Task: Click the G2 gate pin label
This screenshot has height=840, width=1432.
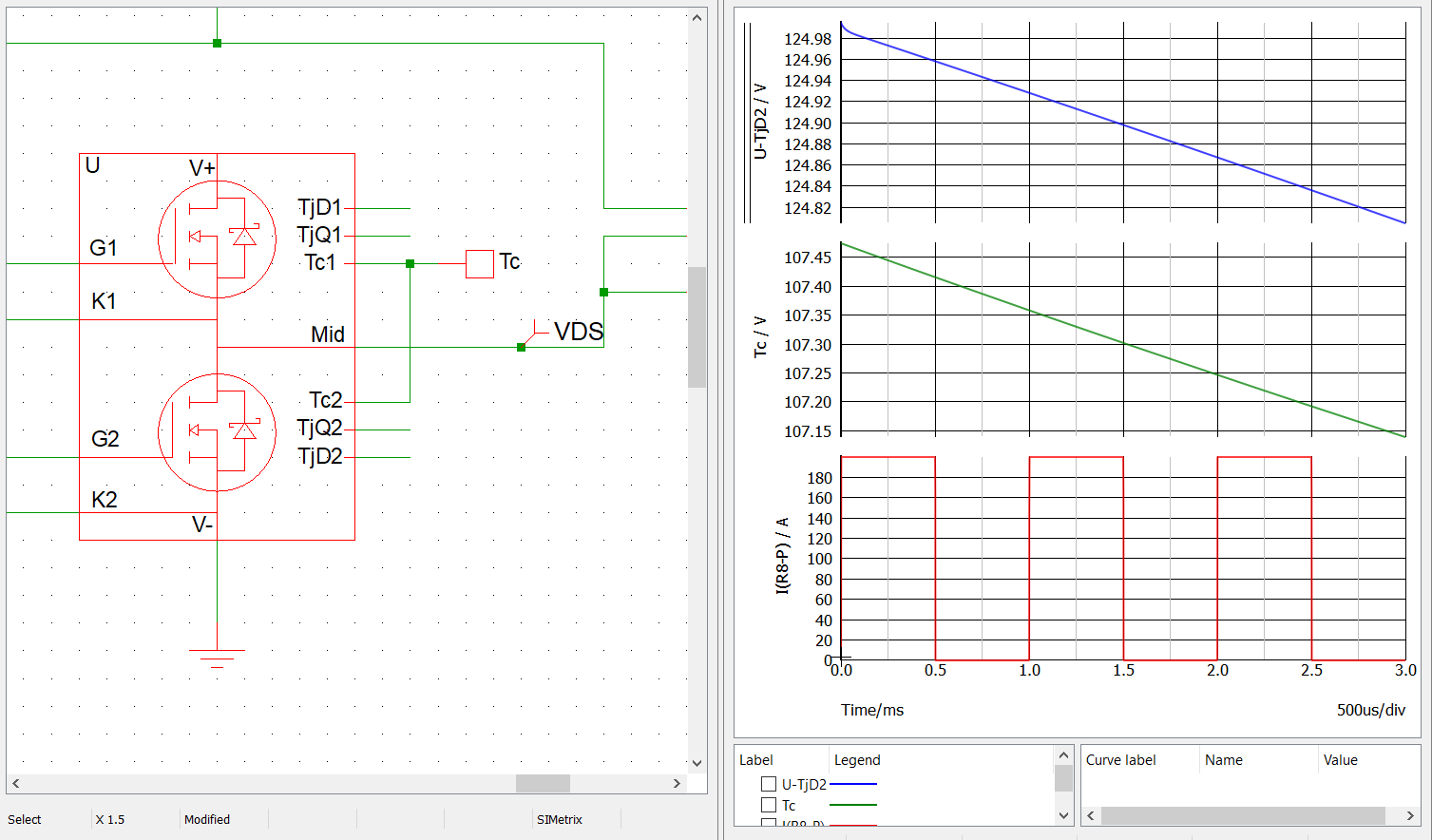Action: tap(105, 439)
